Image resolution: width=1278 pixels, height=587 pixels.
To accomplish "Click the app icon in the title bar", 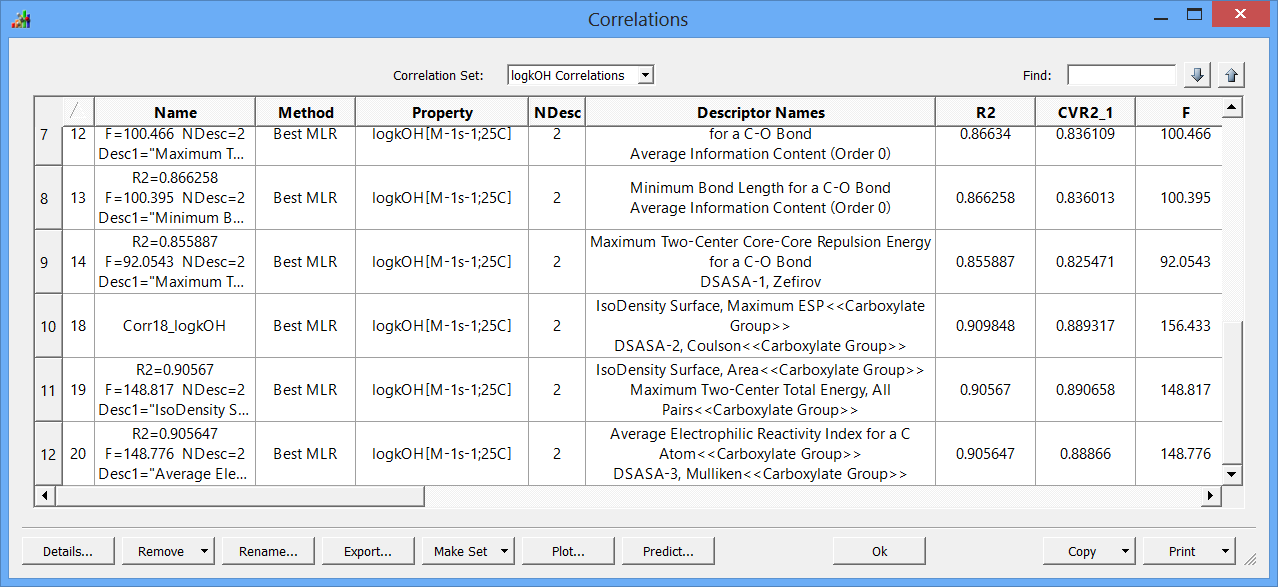I will pos(21,19).
